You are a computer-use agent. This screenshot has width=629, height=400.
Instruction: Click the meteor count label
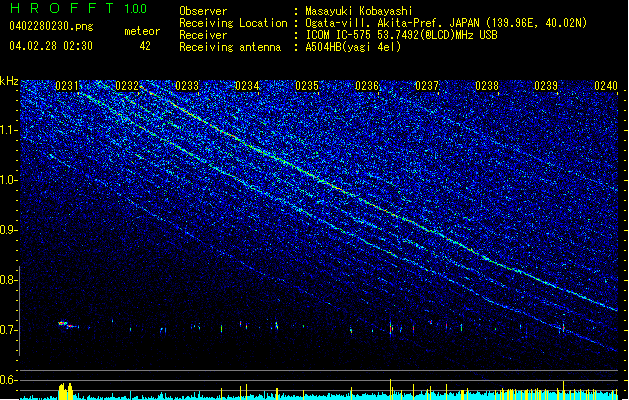click(142, 31)
